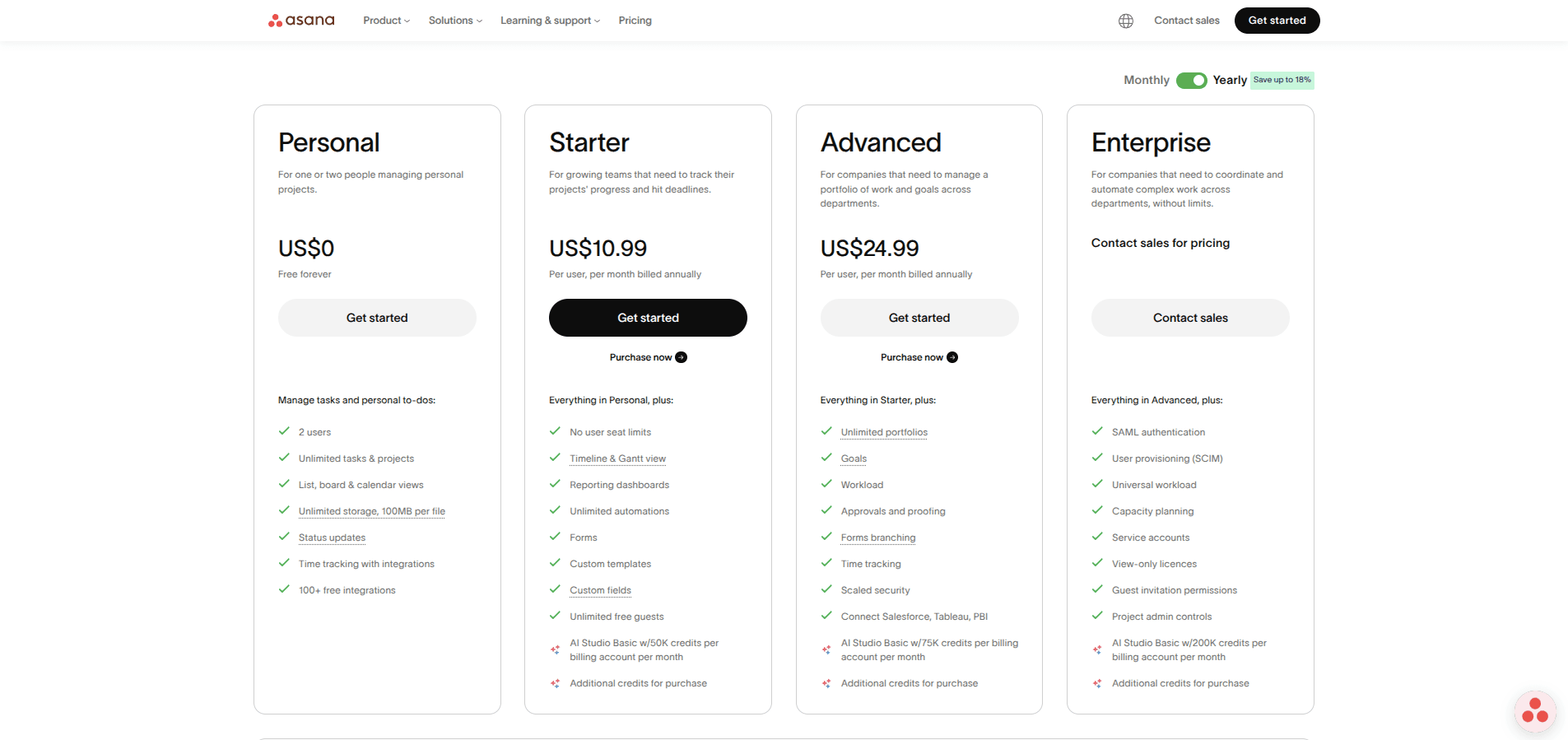Image resolution: width=1568 pixels, height=740 pixels.
Task: Click the checkmark next to Capacity planning
Action: pyautogui.click(x=1097, y=510)
